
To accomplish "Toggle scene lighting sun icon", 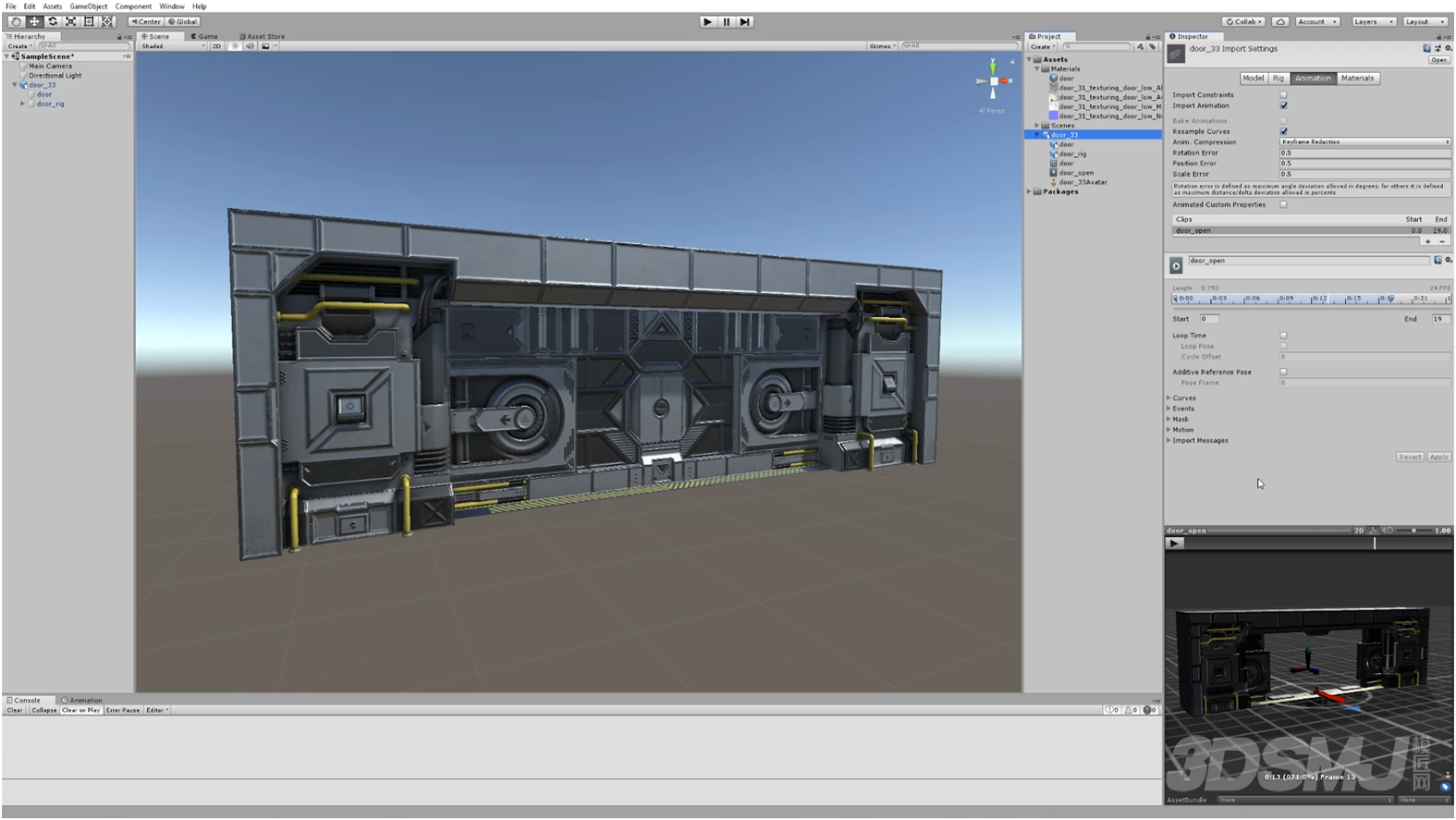I will point(235,45).
